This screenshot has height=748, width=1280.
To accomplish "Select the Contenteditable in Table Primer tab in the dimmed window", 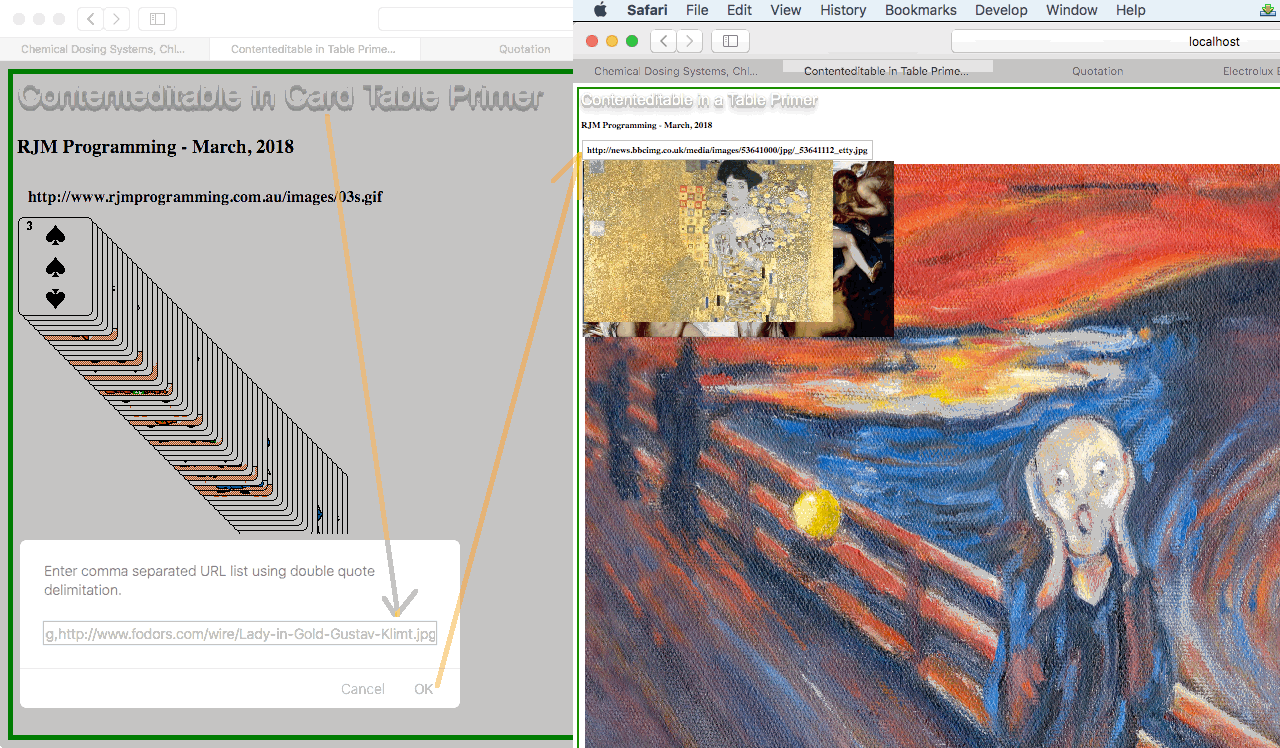I will (x=314, y=49).
